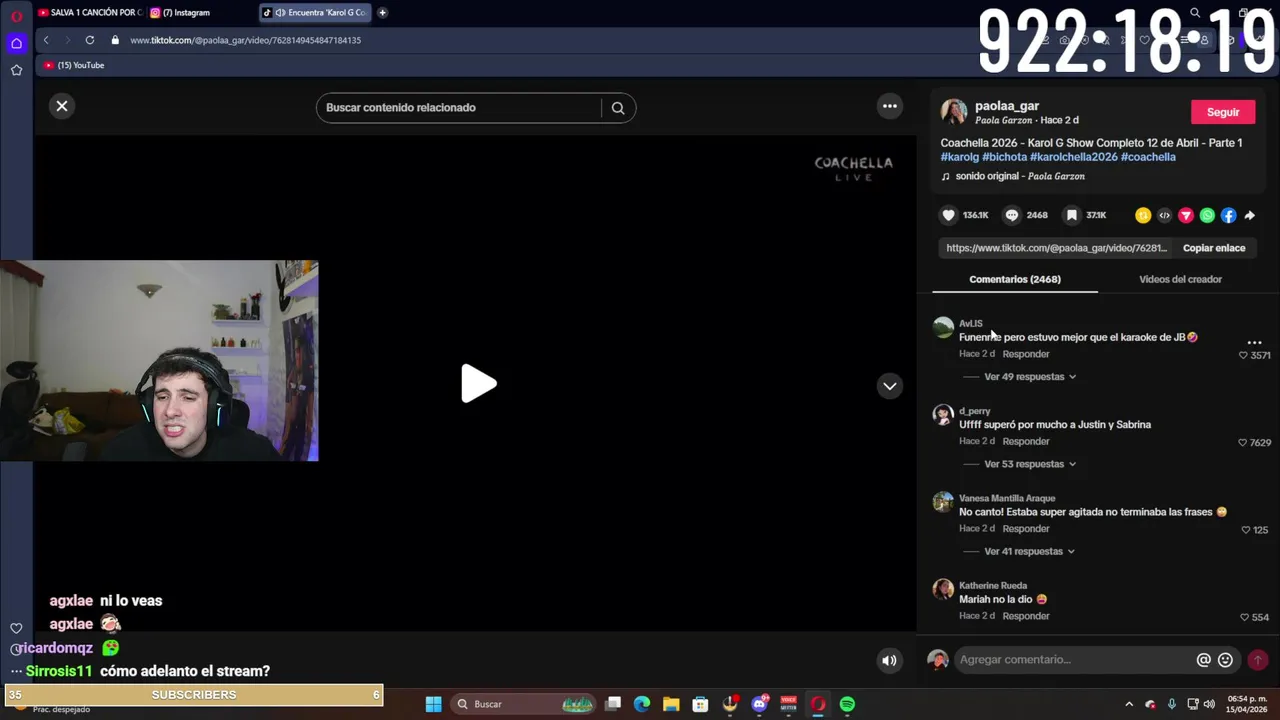Screen dimensions: 1280x720
Task: Click the search magnifier in related content bar
Action: click(618, 108)
